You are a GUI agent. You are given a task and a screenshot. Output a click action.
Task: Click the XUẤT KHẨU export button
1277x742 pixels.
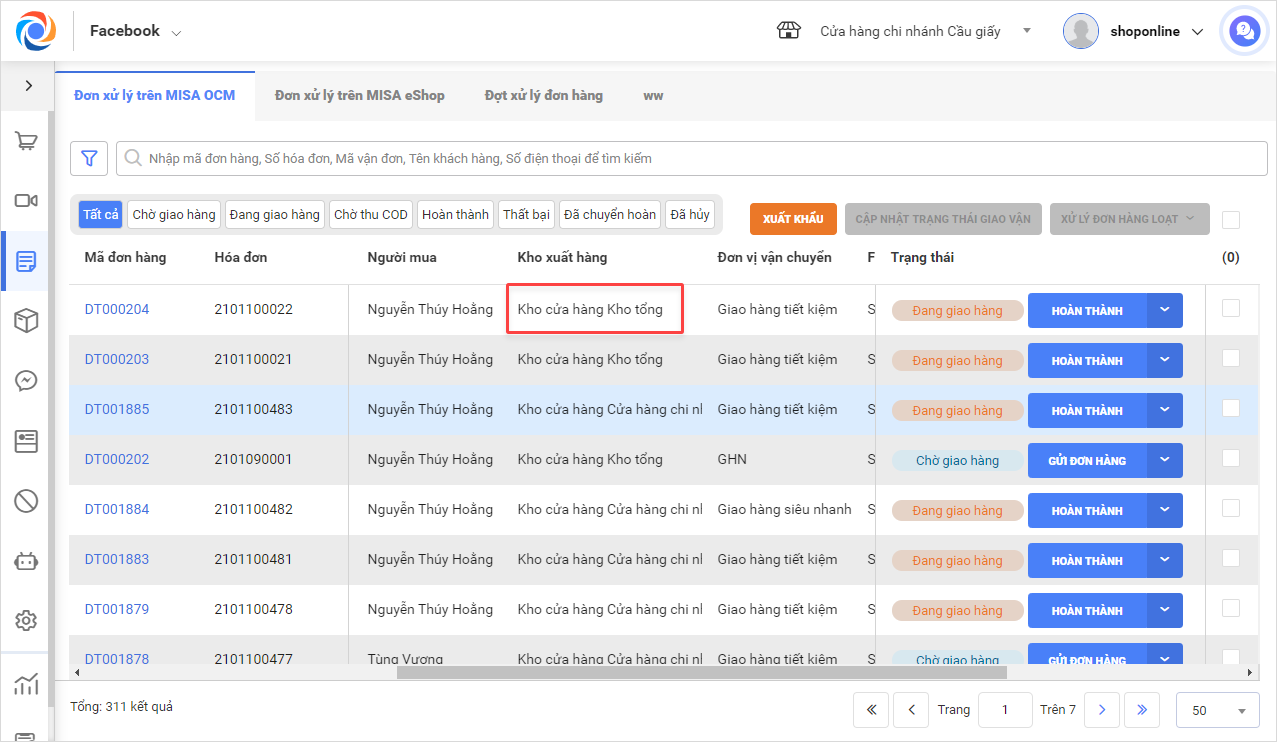click(x=793, y=219)
